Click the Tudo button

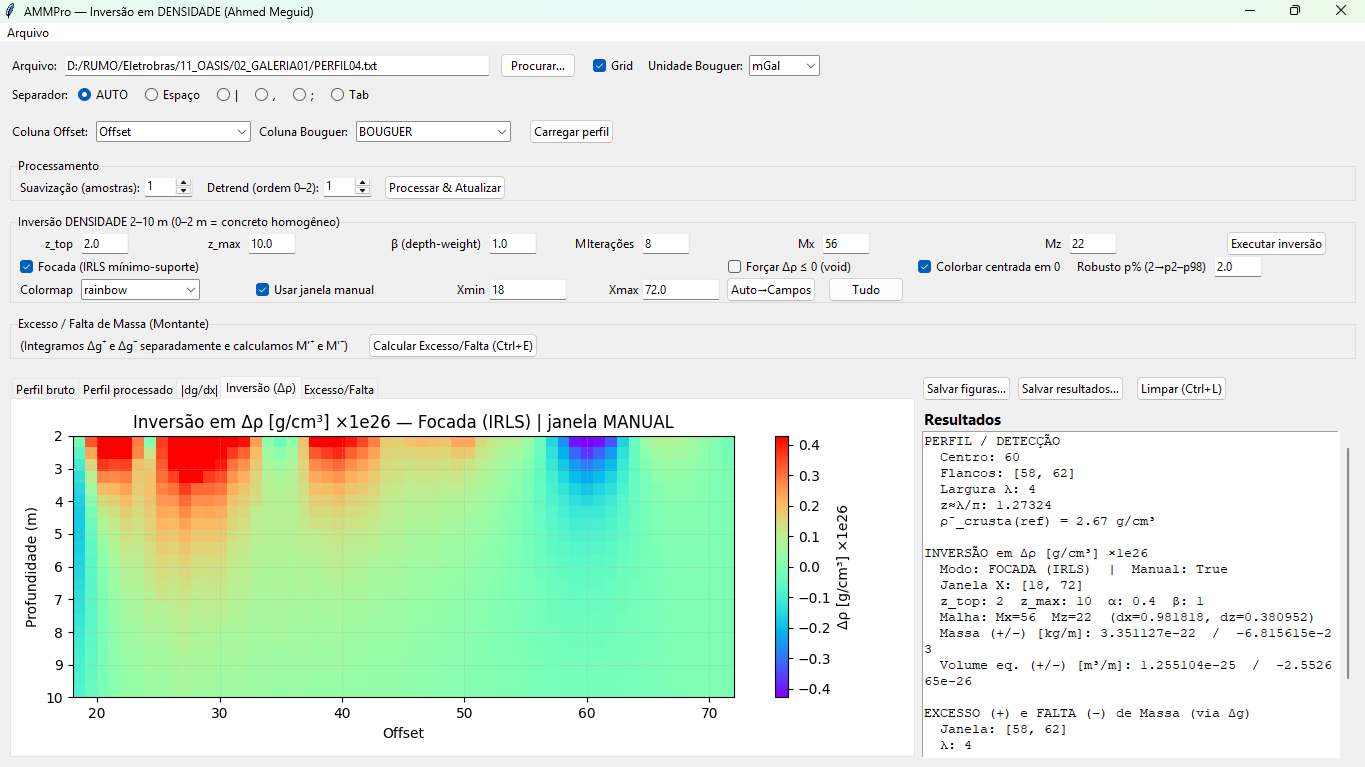pos(866,290)
